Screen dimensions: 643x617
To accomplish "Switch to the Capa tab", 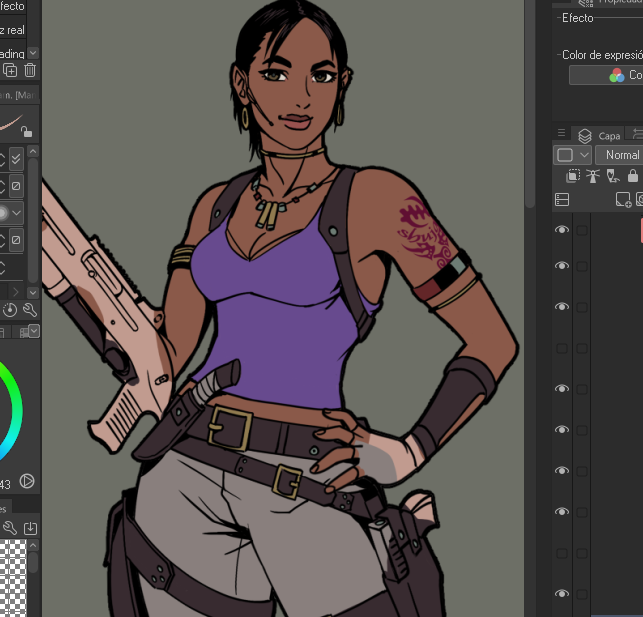I will pos(600,136).
